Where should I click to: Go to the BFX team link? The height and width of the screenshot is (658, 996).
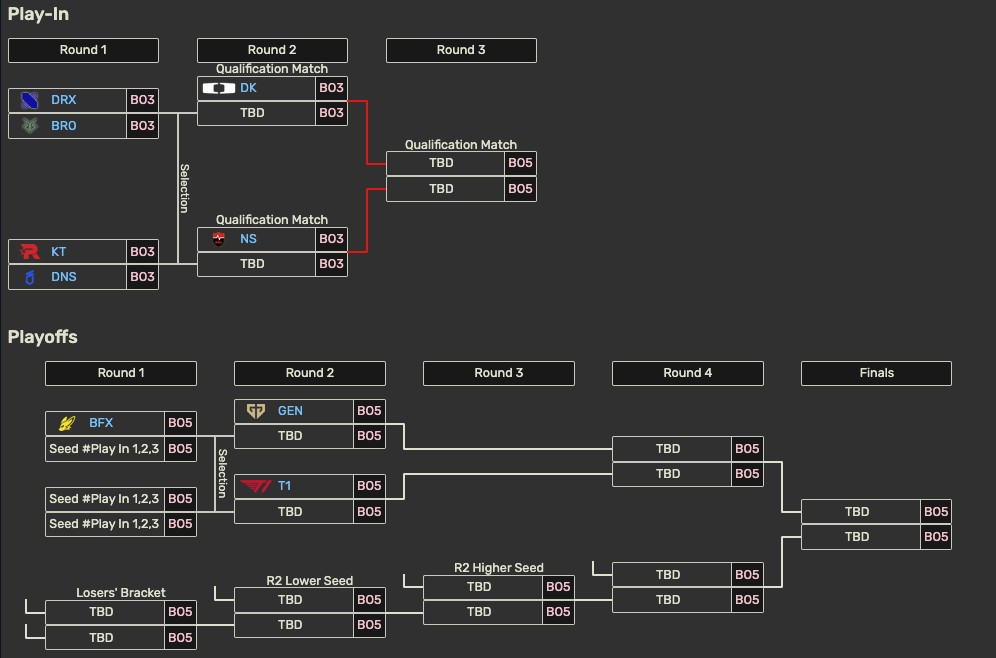point(101,423)
